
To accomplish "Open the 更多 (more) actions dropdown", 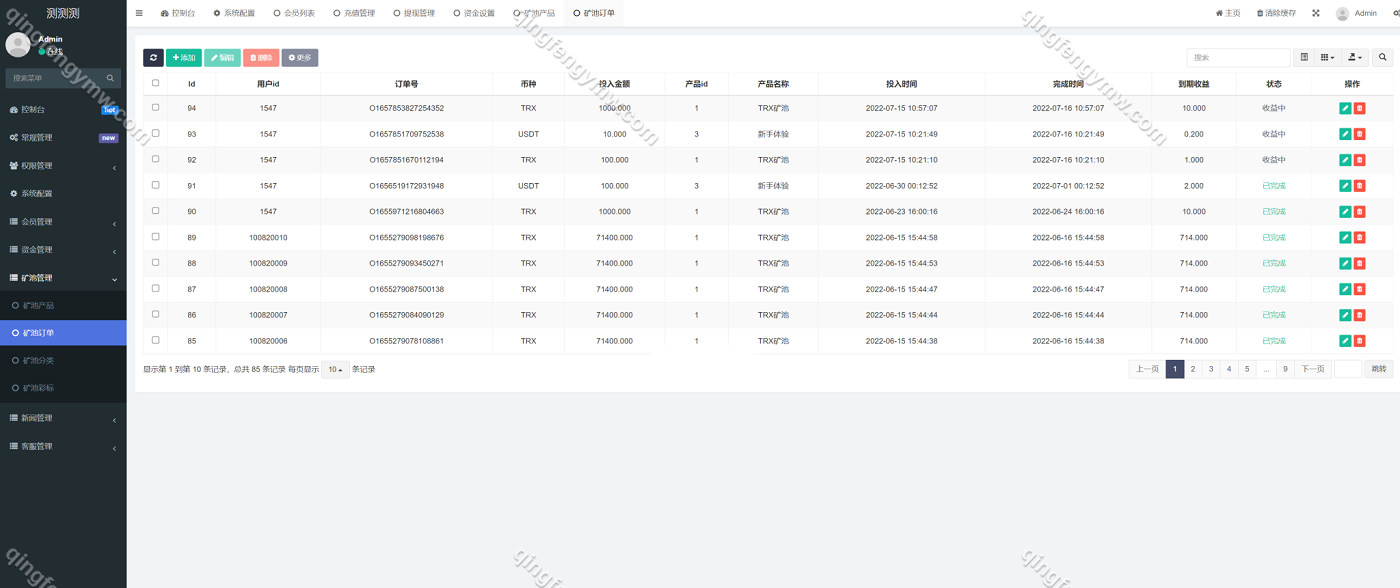I will (300, 58).
